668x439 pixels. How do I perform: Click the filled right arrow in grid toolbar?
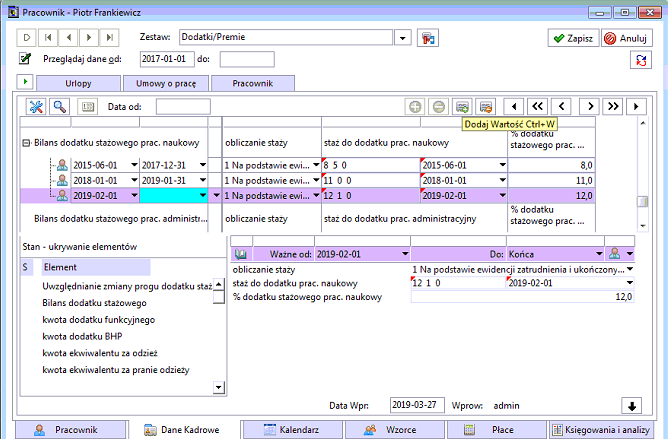[x=636, y=107]
